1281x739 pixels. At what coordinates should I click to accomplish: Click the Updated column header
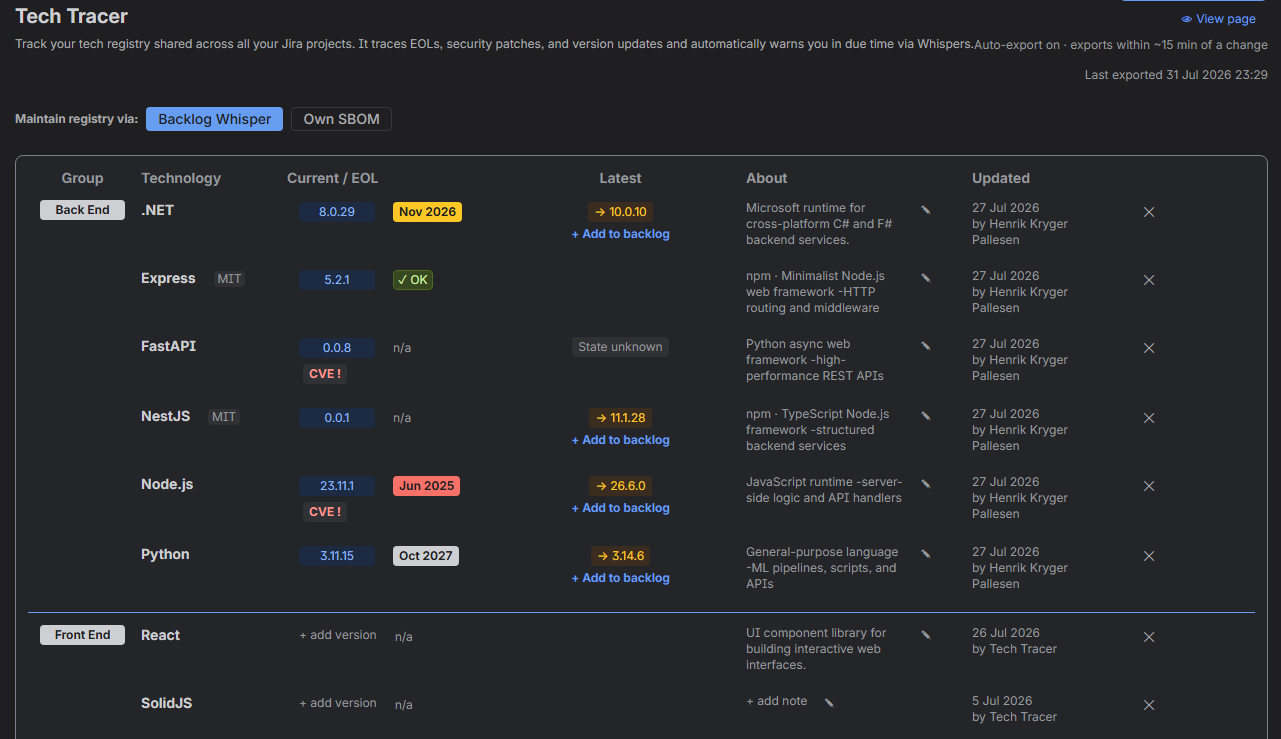(x=1001, y=178)
